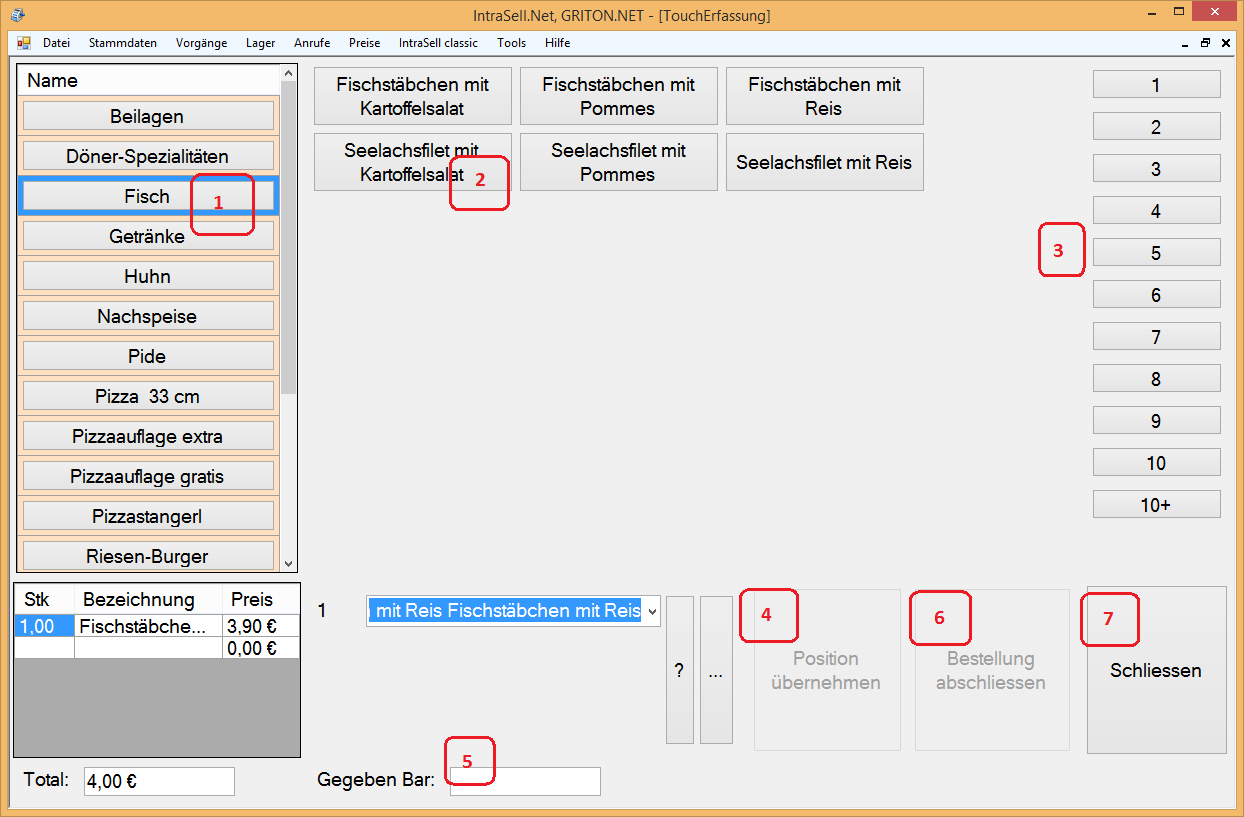Choose Seelachsfilet mit Pommes

(619, 162)
